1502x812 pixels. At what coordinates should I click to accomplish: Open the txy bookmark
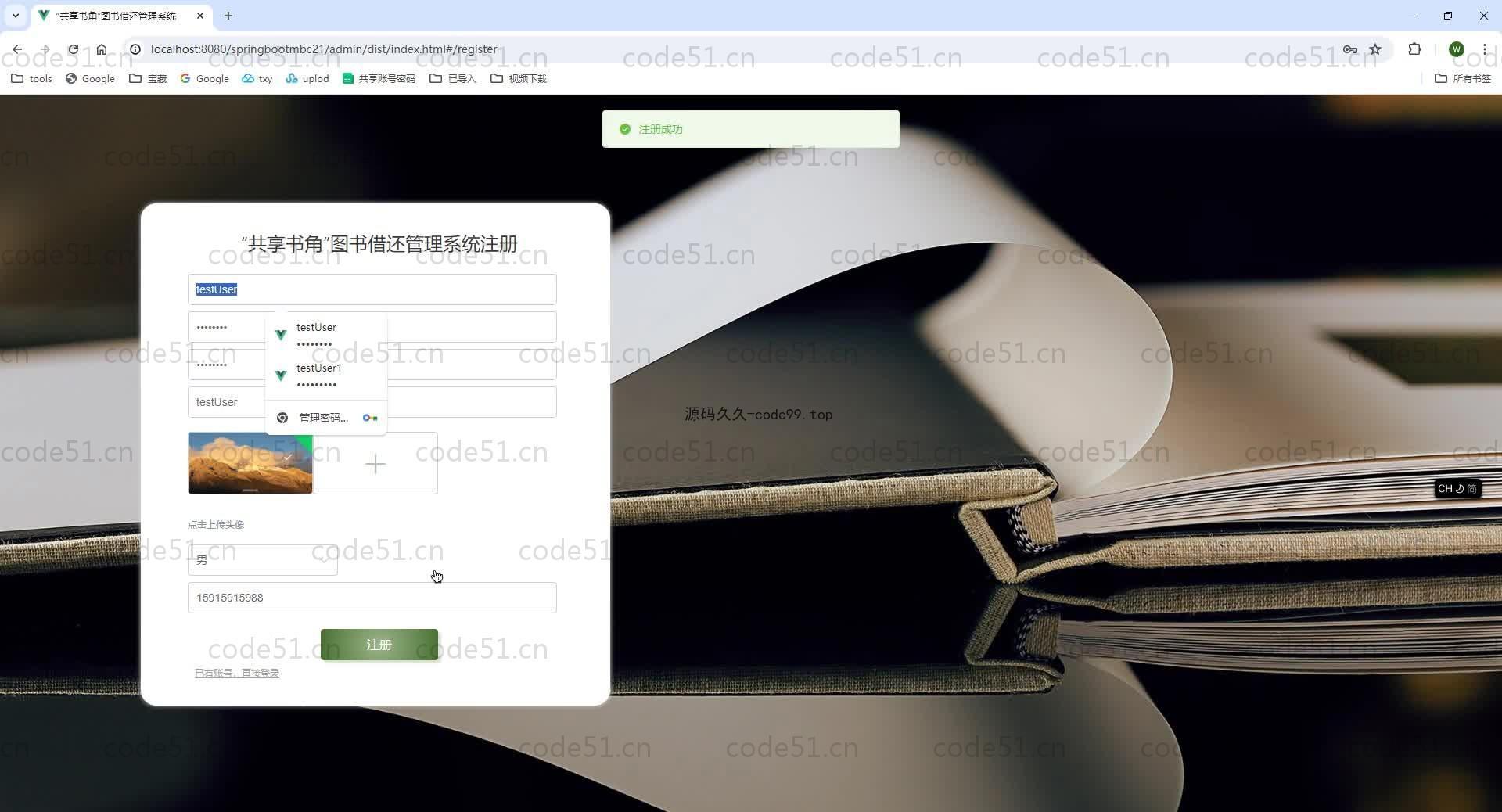pyautogui.click(x=257, y=78)
